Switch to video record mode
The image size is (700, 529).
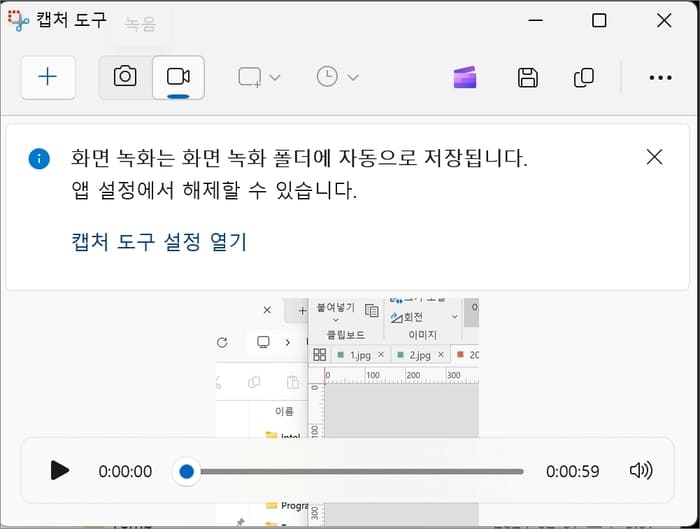(178, 77)
